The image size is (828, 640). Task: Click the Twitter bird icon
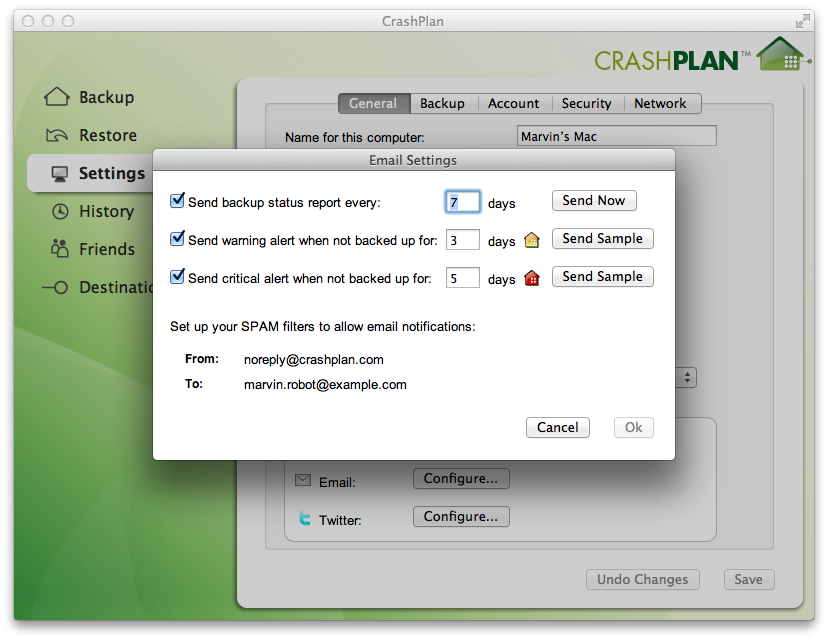(x=302, y=517)
